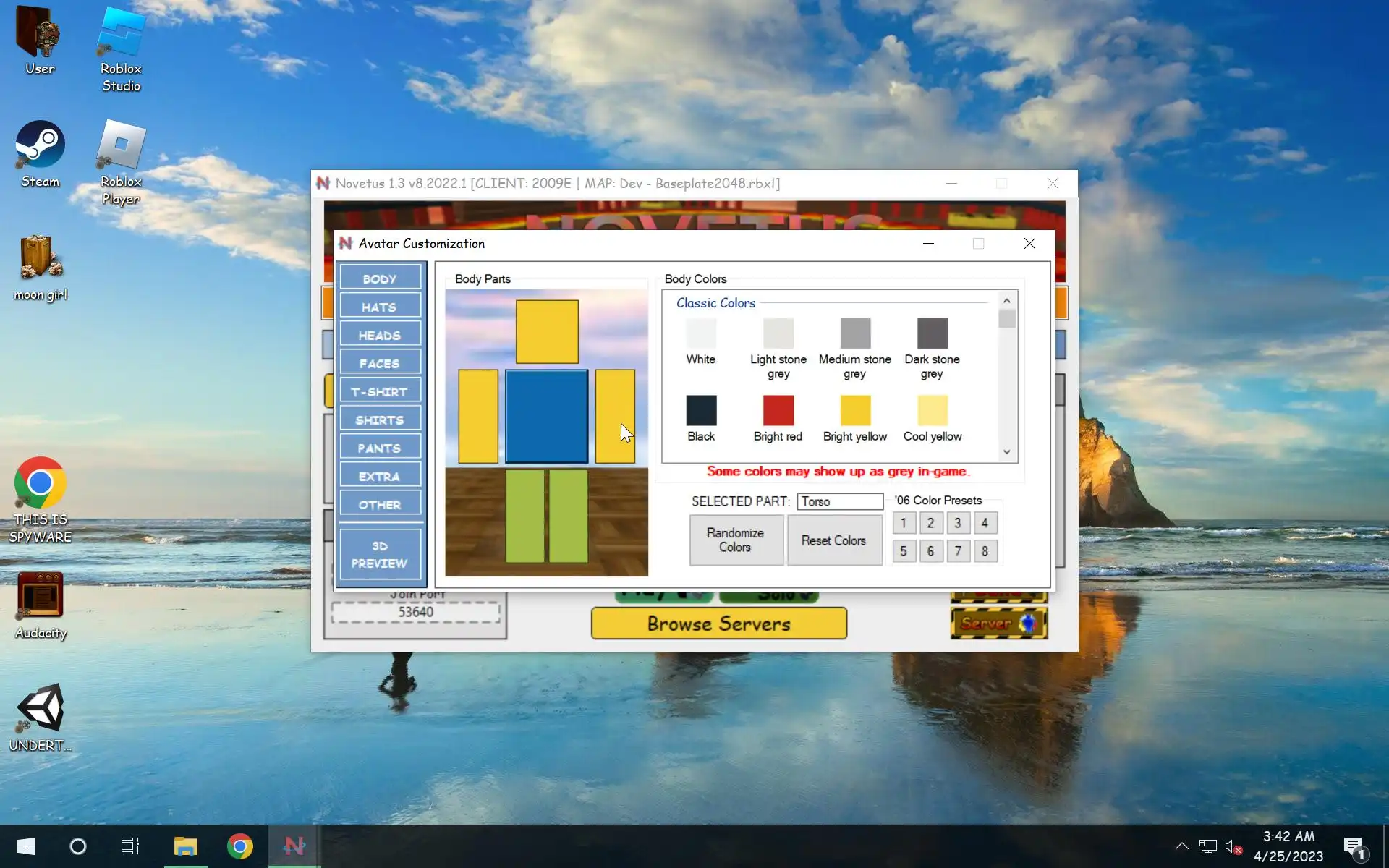Apply '06 color preset number 3
The image size is (1389, 868).
point(957,523)
